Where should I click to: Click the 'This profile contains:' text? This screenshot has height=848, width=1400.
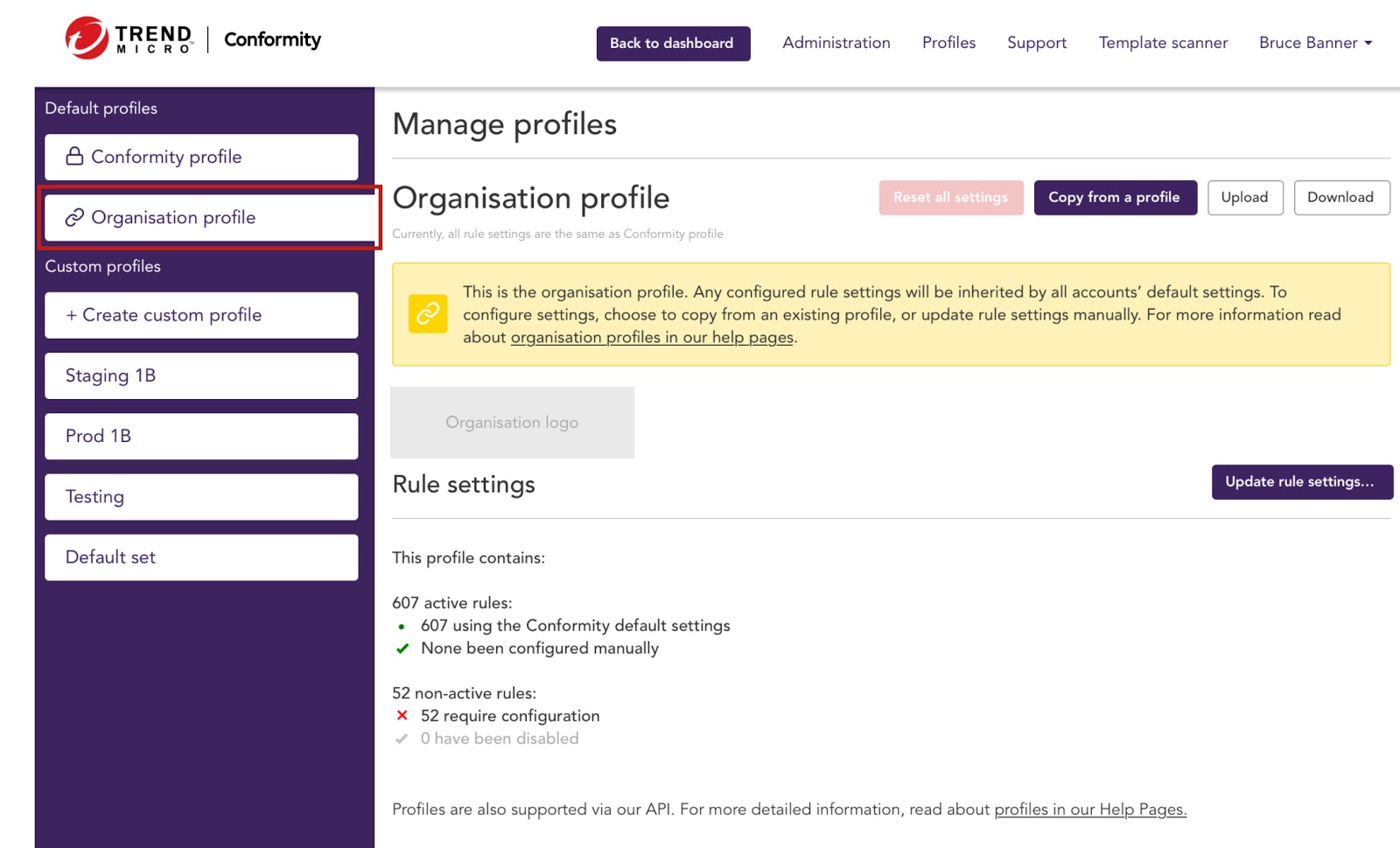(468, 558)
